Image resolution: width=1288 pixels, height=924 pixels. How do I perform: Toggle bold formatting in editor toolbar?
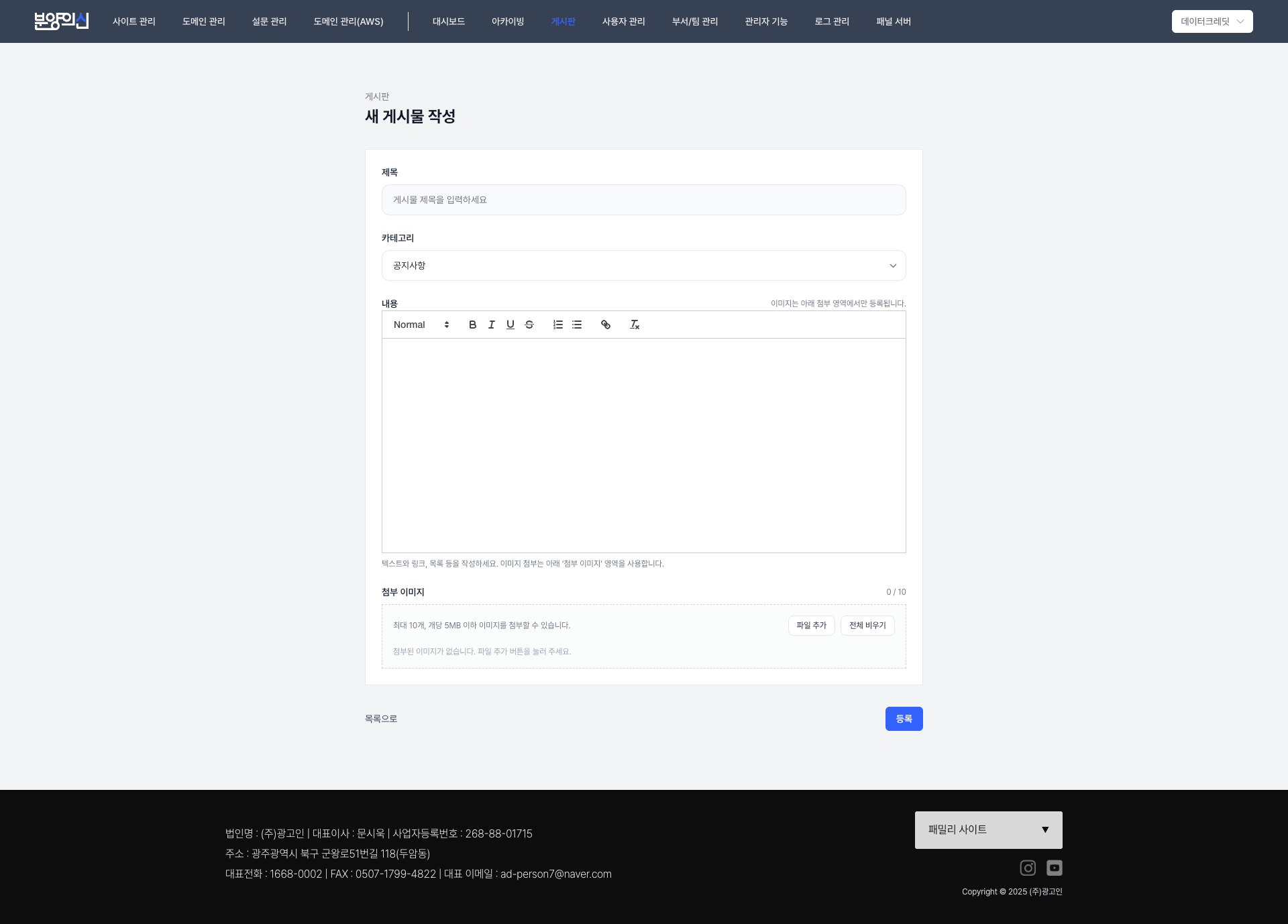[472, 325]
